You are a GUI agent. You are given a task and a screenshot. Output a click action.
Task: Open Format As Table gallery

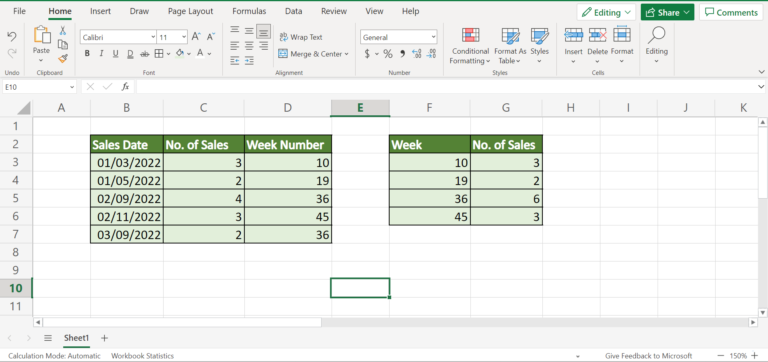coord(510,46)
